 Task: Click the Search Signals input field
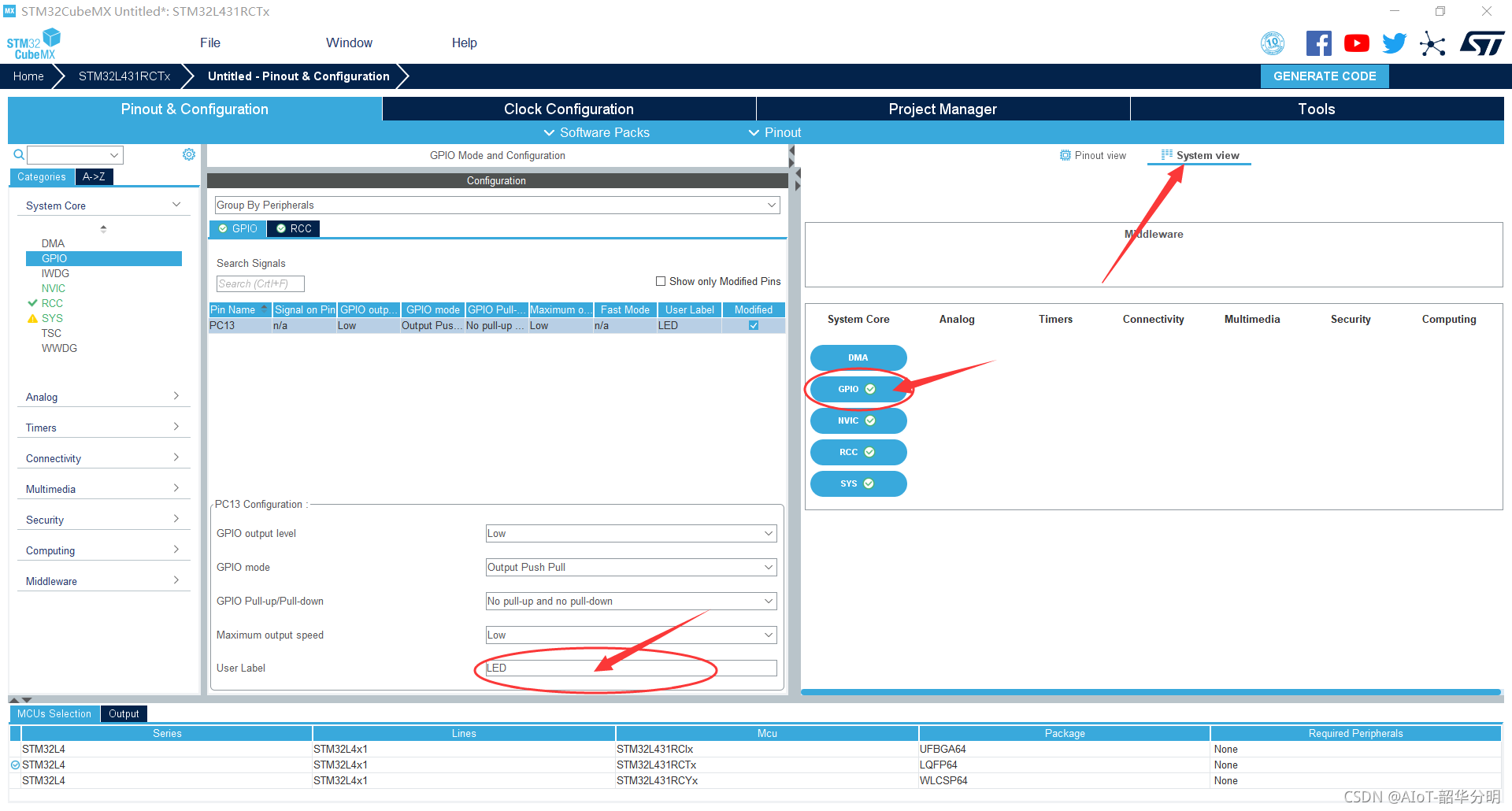[260, 283]
